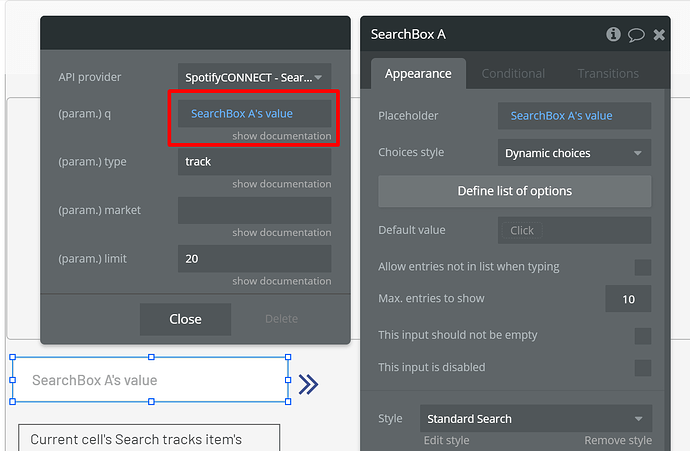Open comments speech bubble icon
The height and width of the screenshot is (451, 690).
click(x=636, y=35)
